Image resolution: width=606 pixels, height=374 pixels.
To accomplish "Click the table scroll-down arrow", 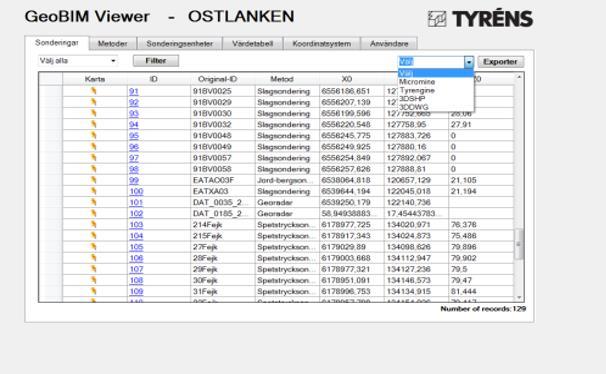I will coord(519,297).
